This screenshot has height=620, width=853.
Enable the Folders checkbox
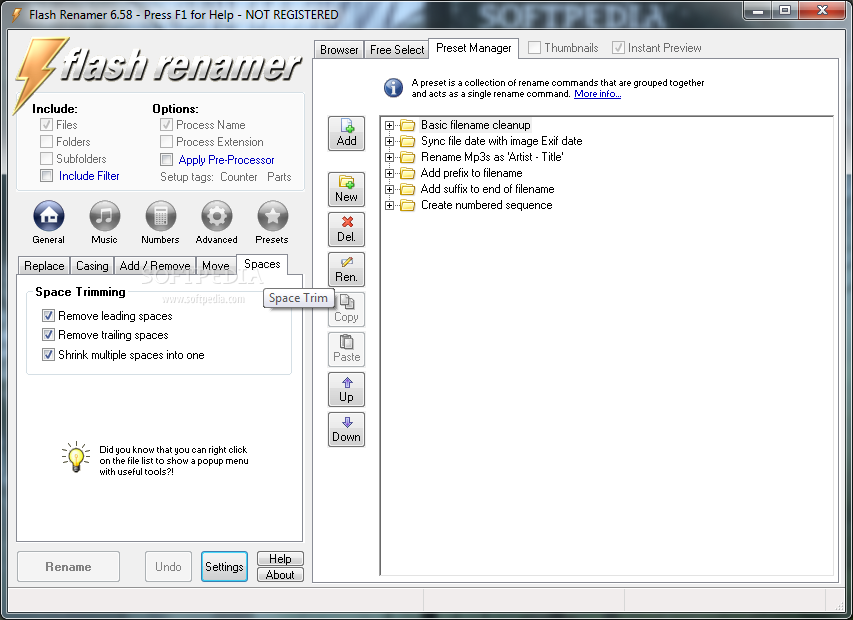pyautogui.click(x=46, y=141)
